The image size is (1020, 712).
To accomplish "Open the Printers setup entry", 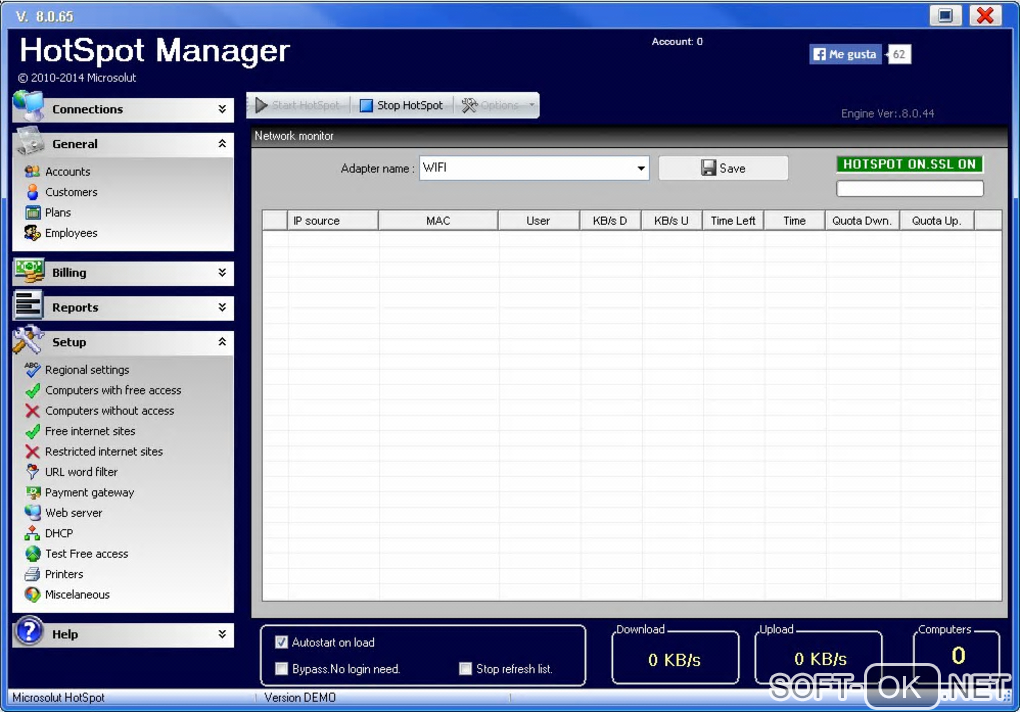I will pos(64,574).
